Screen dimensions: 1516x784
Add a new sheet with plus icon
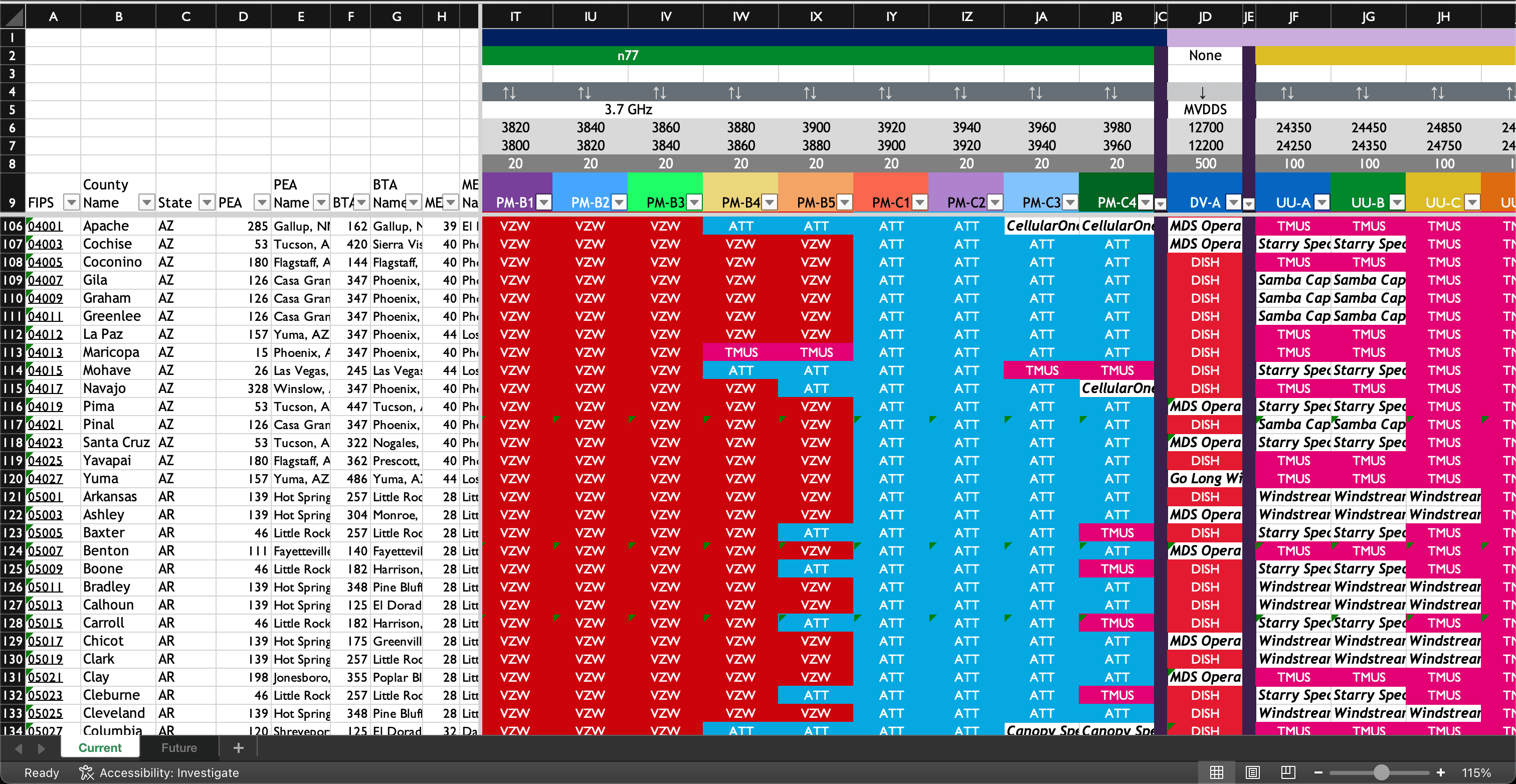pyautogui.click(x=238, y=747)
